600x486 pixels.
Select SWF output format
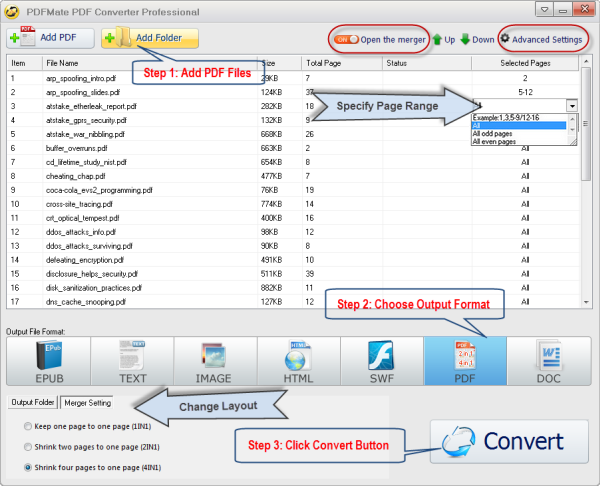pyautogui.click(x=382, y=361)
